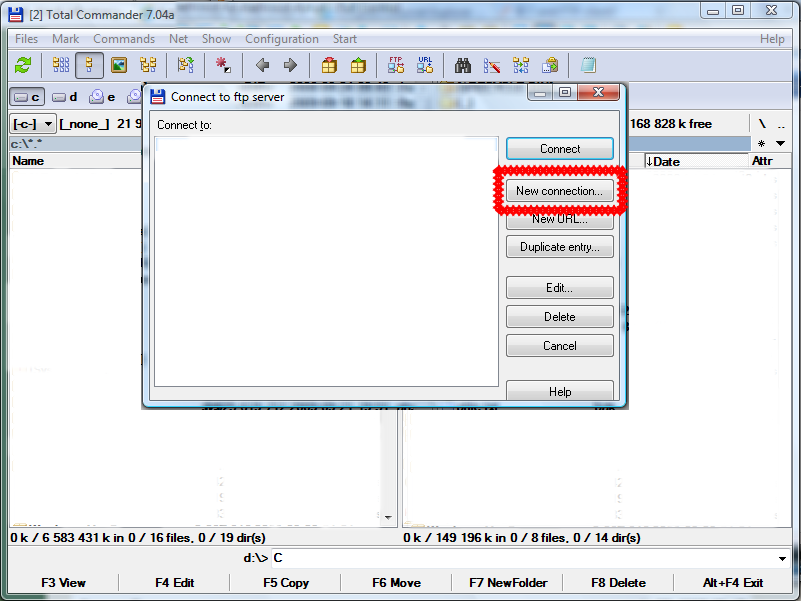Image resolution: width=801 pixels, height=601 pixels.
Task: Go back with the left arrow icon
Action: (x=262, y=65)
